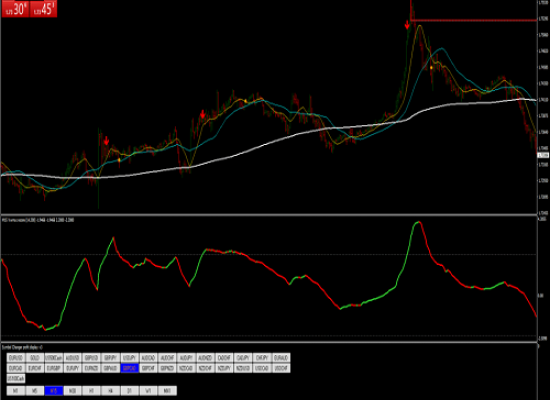
Task: Click the red sell arrow at chart peak
Action: point(407,25)
